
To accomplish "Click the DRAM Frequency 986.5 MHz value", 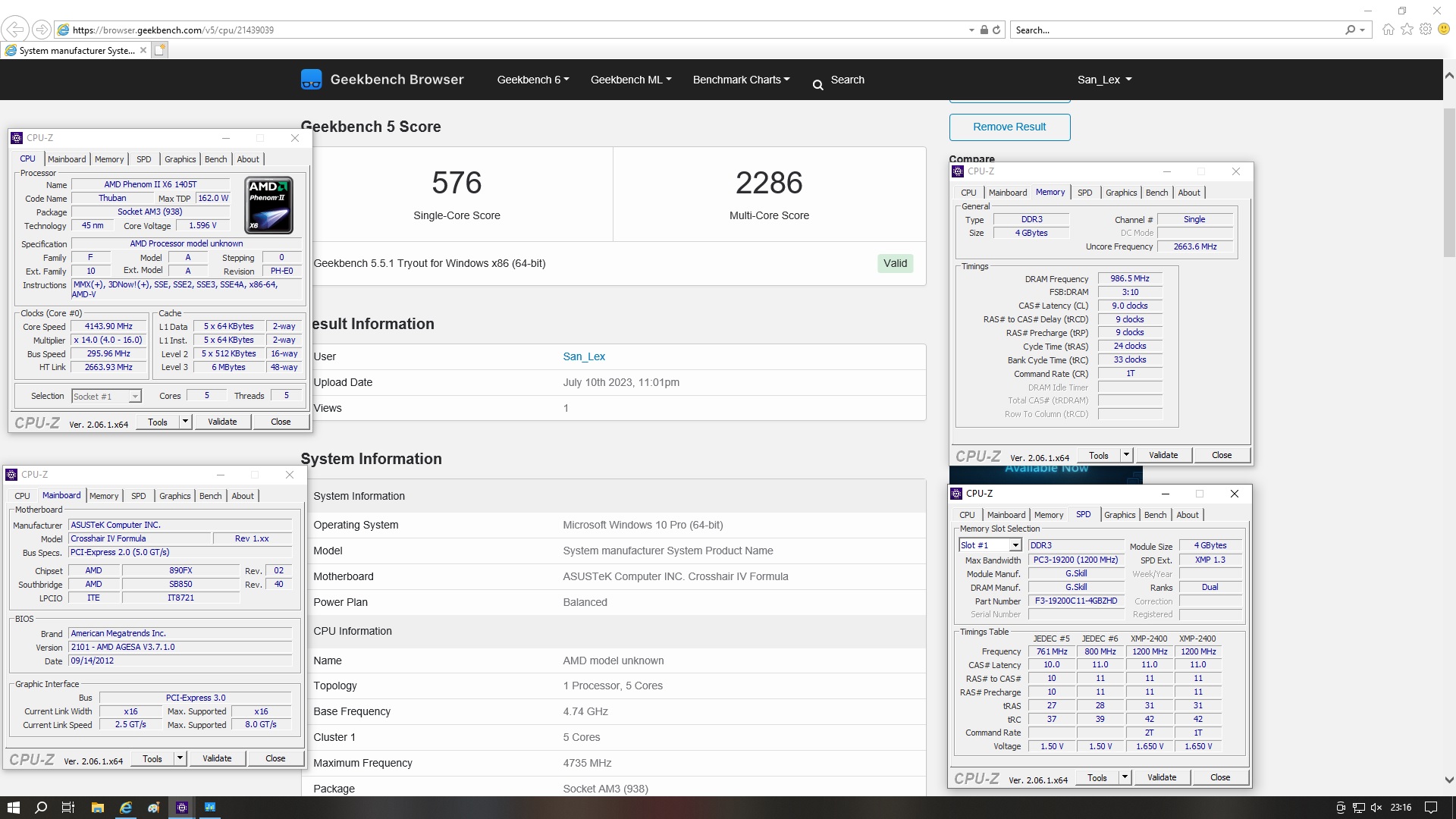I will (1130, 278).
